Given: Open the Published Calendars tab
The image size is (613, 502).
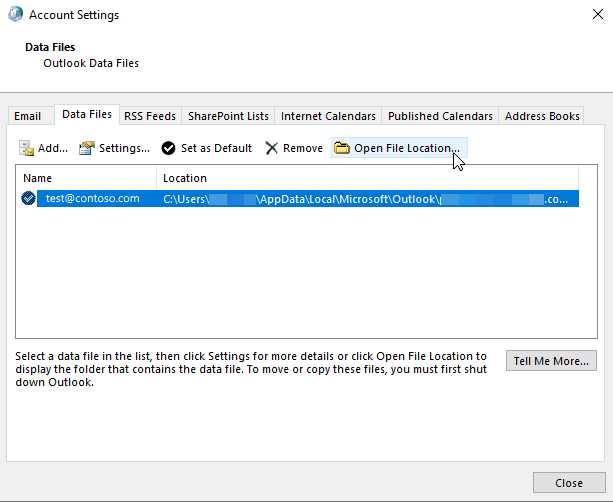Looking at the screenshot, I should (x=440, y=116).
